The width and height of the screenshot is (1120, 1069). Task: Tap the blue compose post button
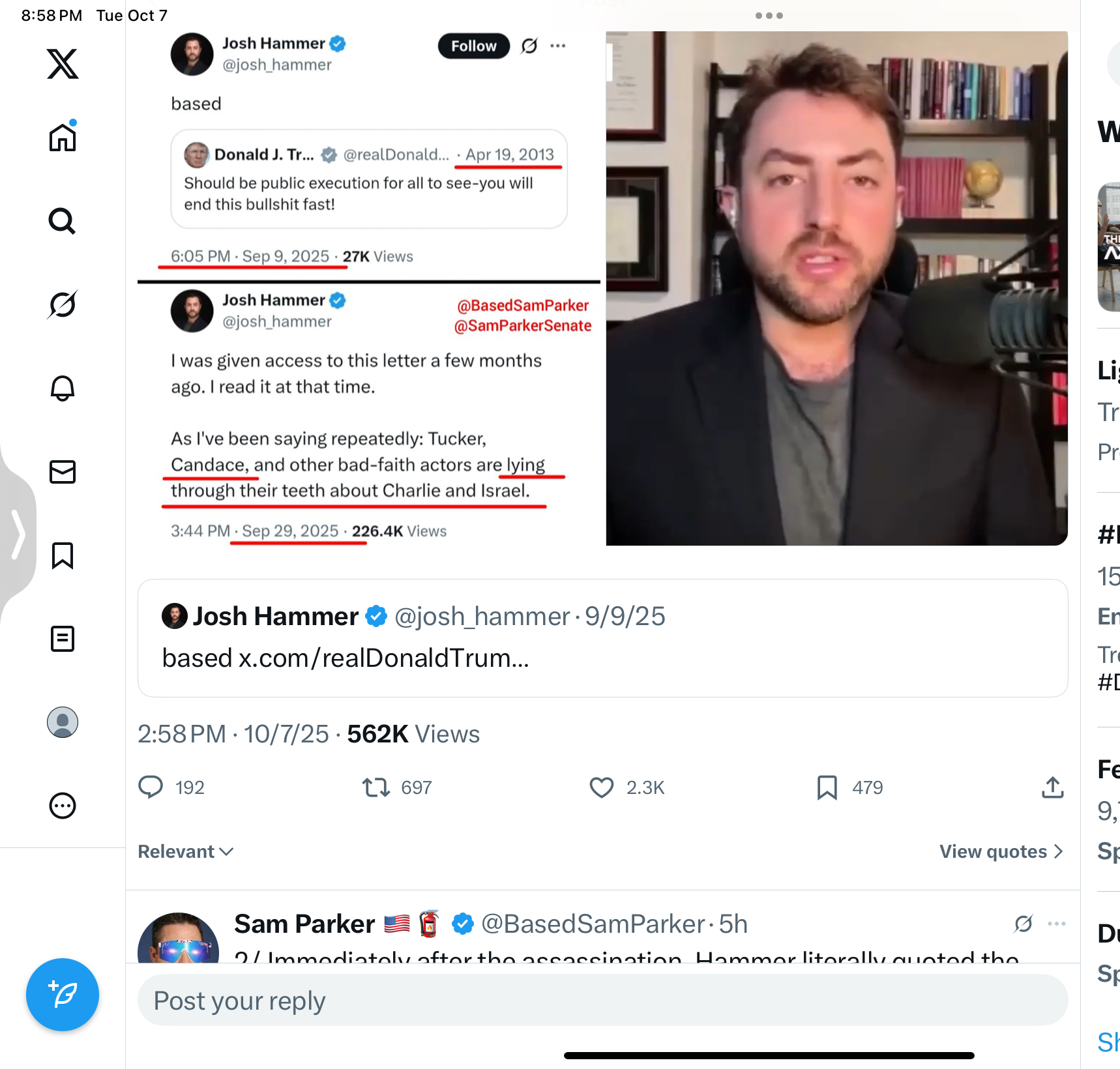coord(63,995)
